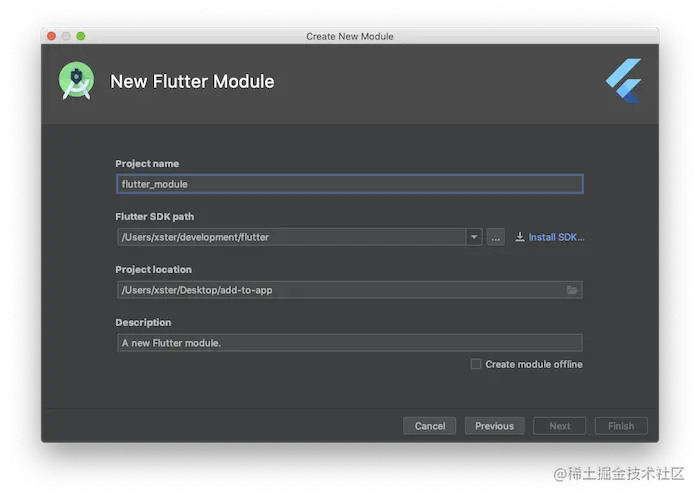This screenshot has width=700, height=497.
Task: Click the Flutter logo icon
Action: pyautogui.click(x=624, y=81)
